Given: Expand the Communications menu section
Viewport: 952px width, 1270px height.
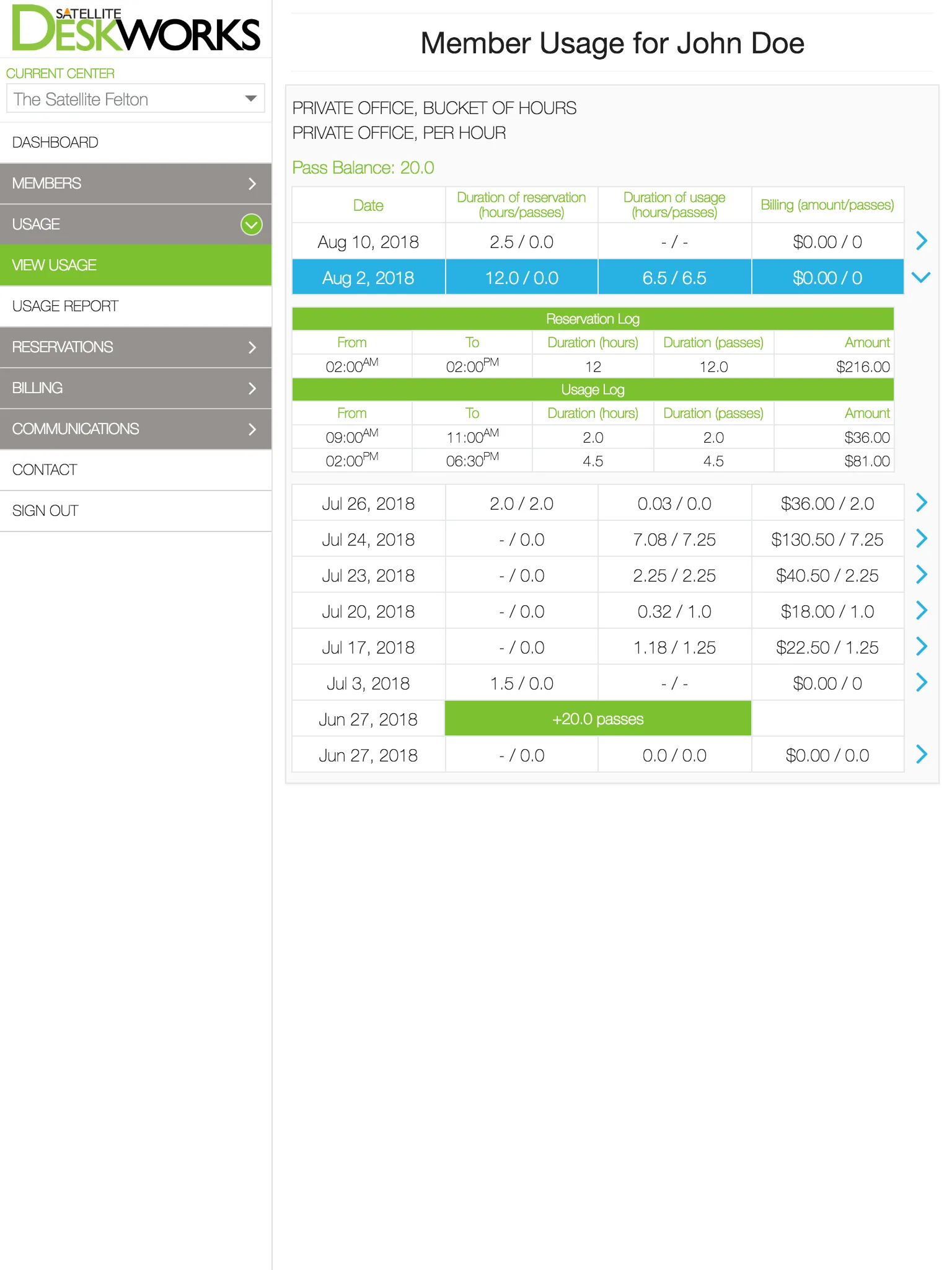Looking at the screenshot, I should click(136, 429).
